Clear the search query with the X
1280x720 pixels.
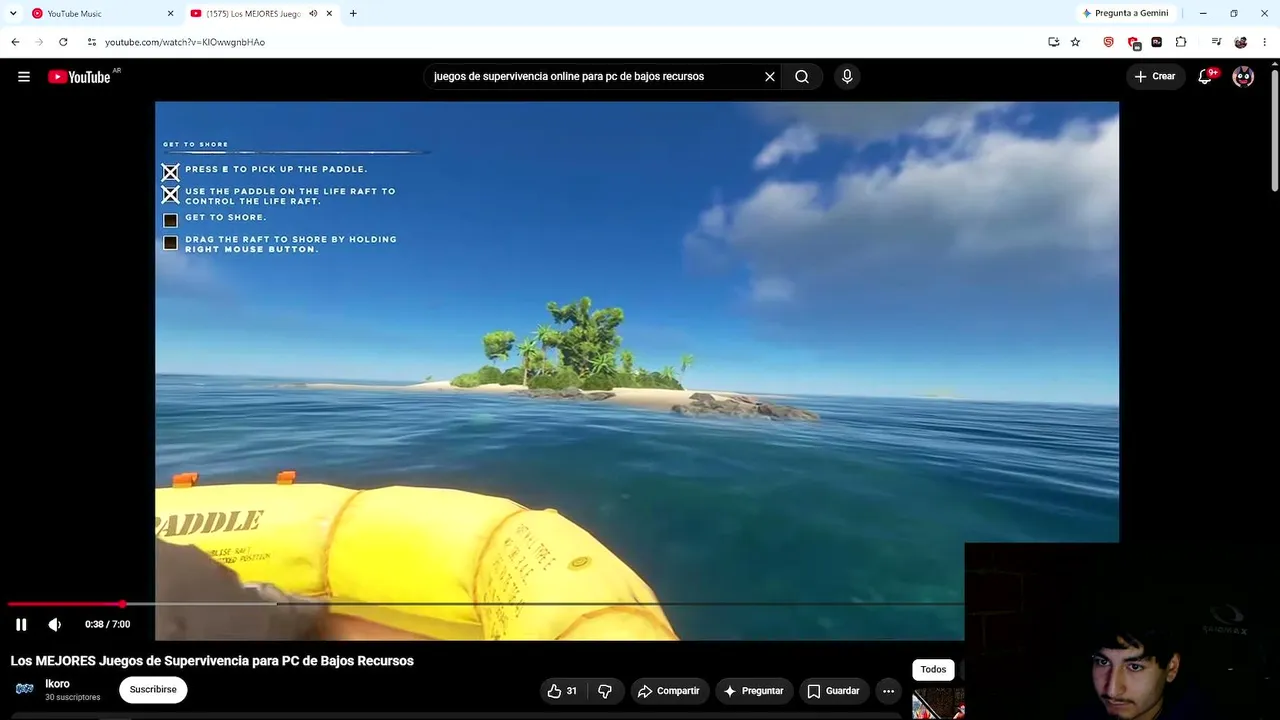click(x=770, y=77)
